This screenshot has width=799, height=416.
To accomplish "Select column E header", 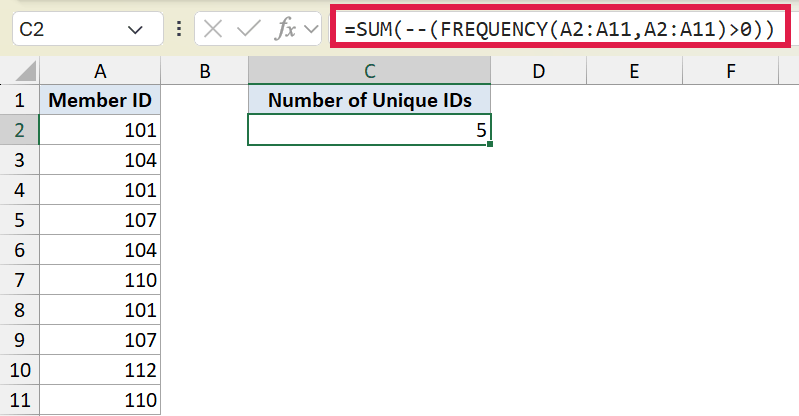I will pos(634,71).
